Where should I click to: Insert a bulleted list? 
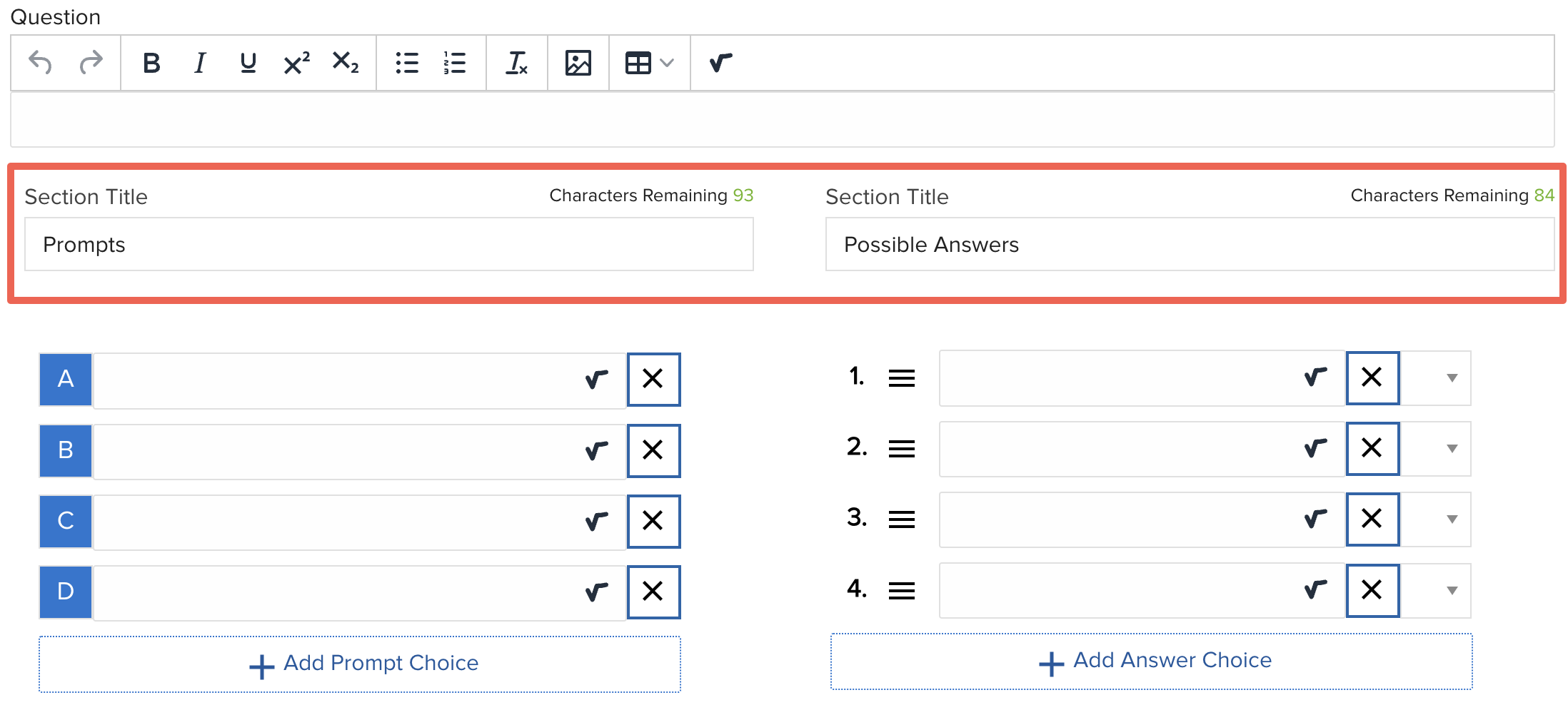coord(407,63)
